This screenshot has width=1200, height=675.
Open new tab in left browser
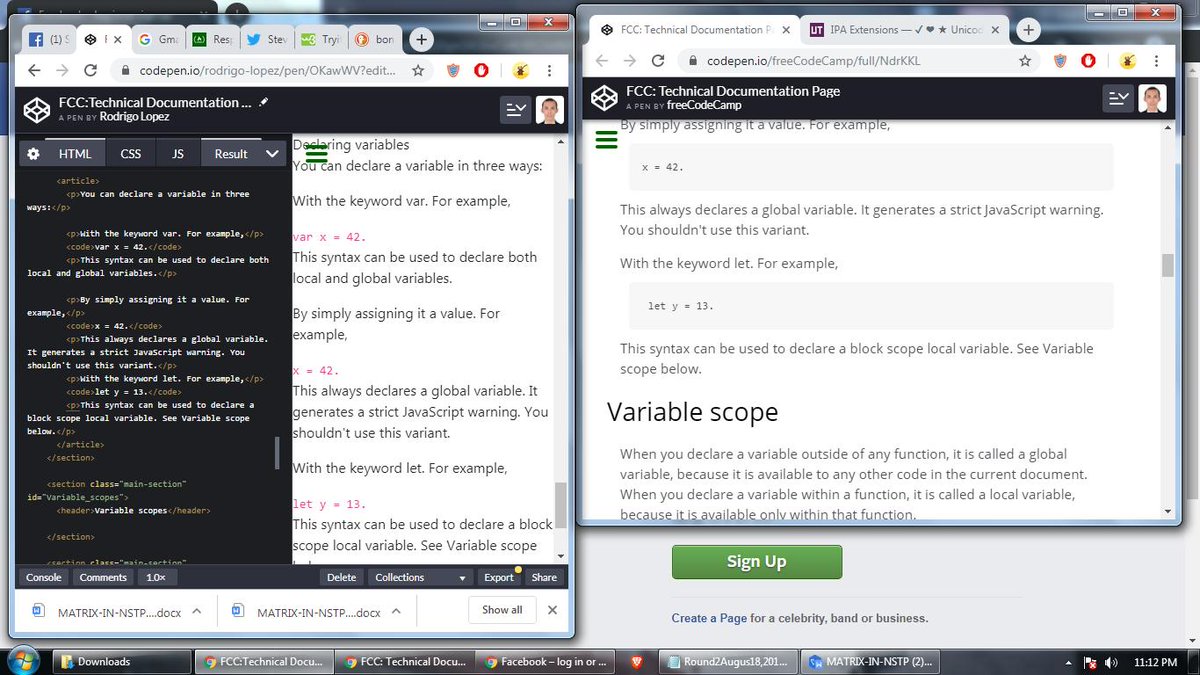pos(421,40)
